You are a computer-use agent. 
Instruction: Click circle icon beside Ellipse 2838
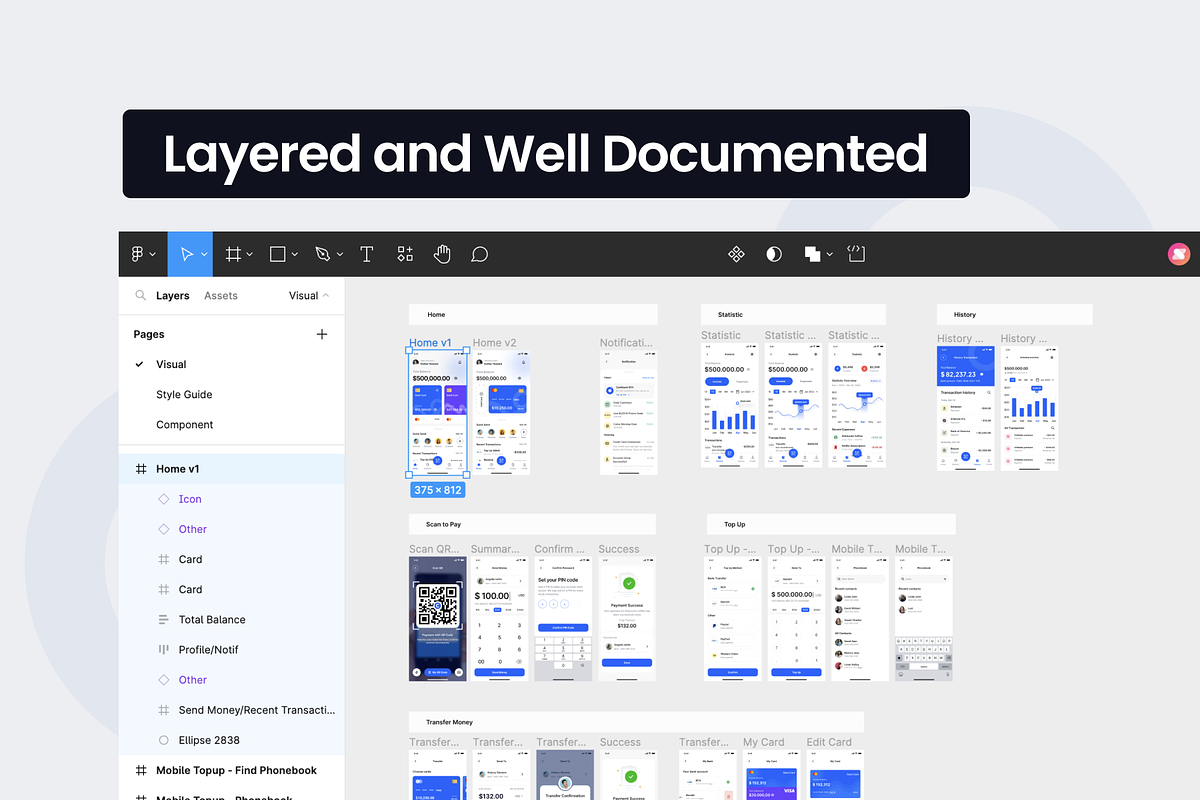click(x=164, y=740)
